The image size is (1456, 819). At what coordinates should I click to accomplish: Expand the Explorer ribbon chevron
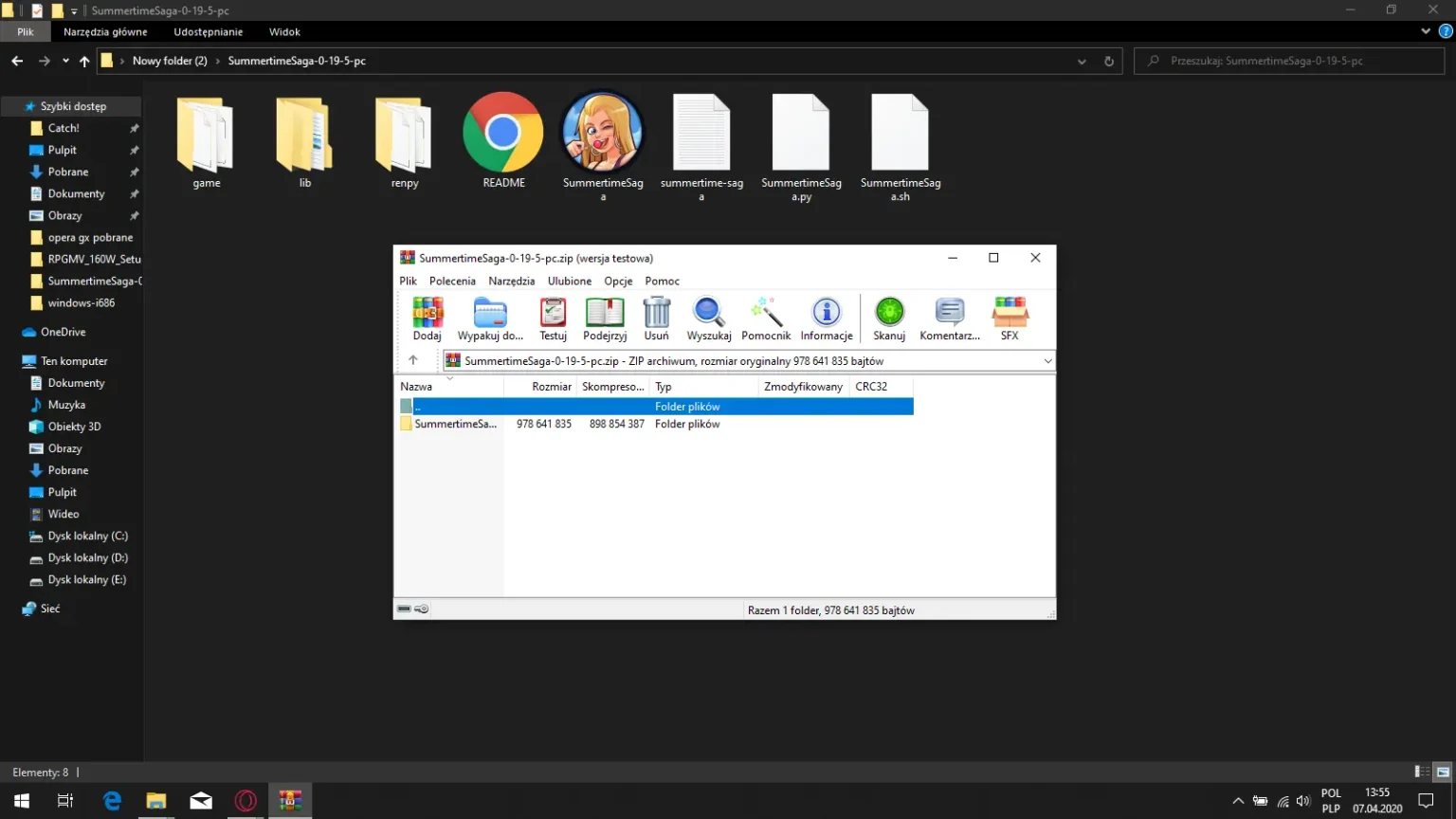click(x=1426, y=31)
